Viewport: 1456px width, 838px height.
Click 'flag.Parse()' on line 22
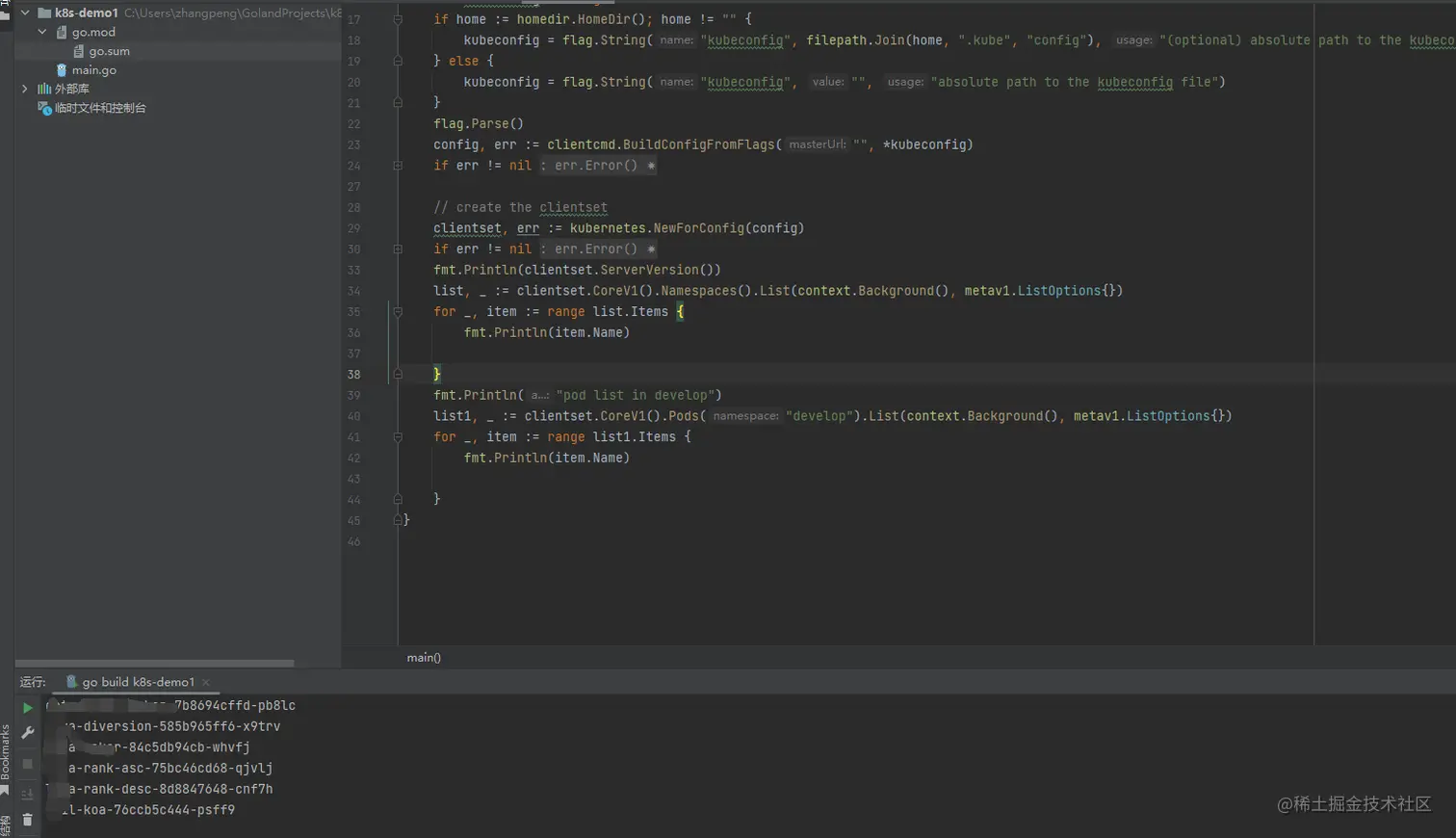coord(479,123)
